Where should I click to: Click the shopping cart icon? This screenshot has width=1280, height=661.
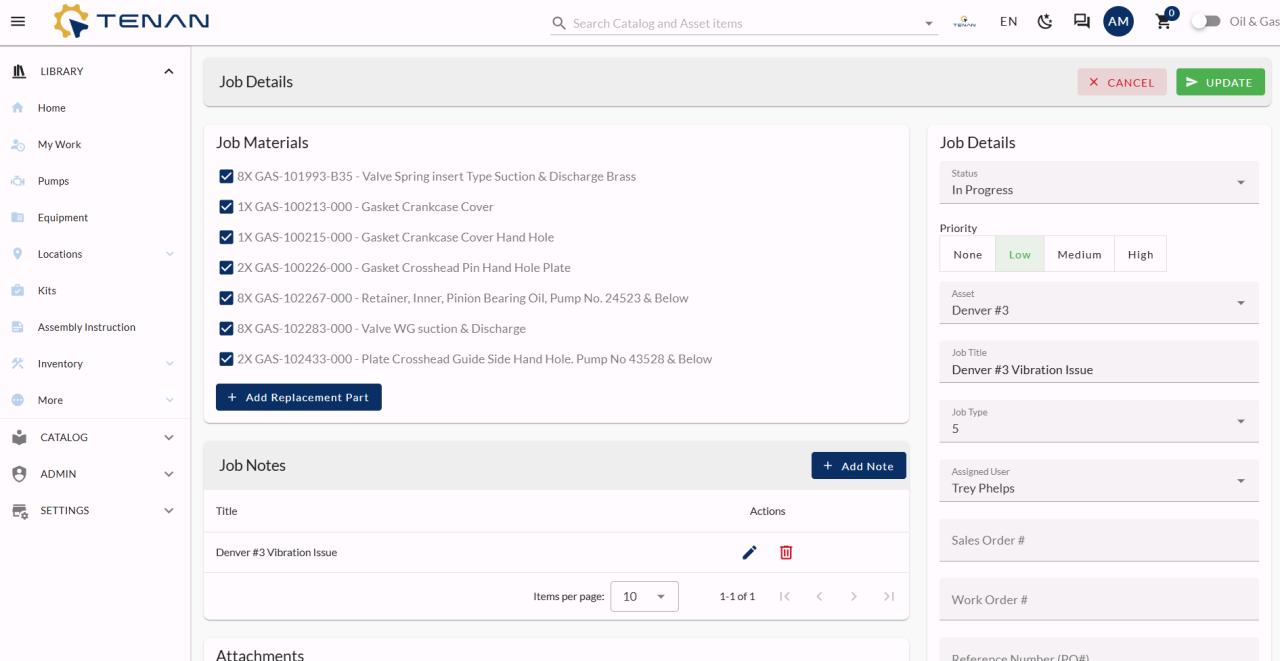1163,22
